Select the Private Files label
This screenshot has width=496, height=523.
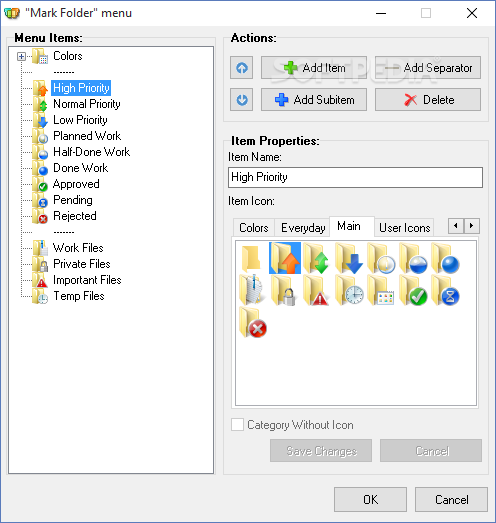[82, 264]
